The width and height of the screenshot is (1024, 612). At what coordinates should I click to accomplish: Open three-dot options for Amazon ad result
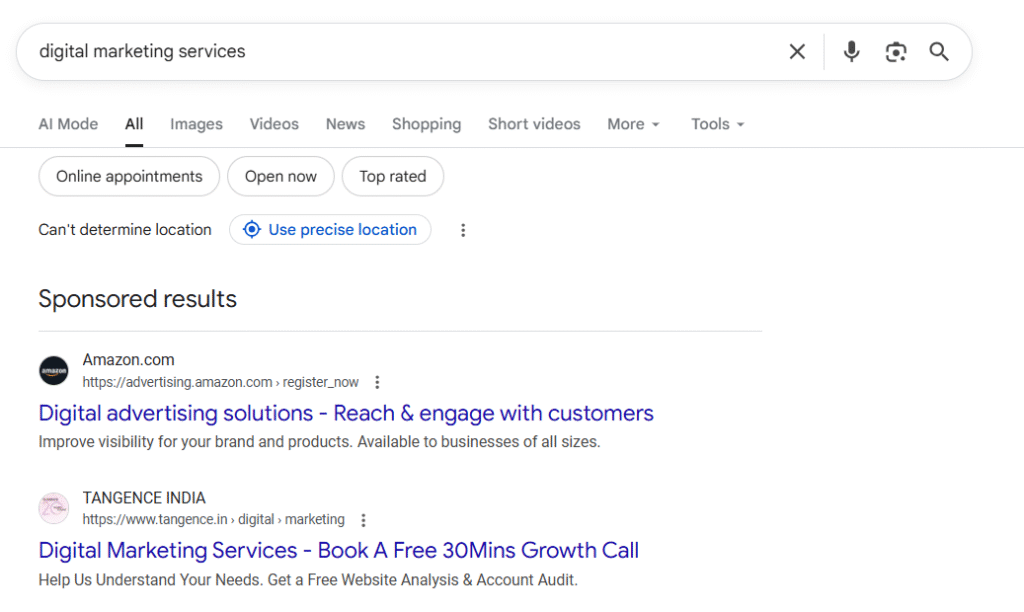tap(377, 382)
